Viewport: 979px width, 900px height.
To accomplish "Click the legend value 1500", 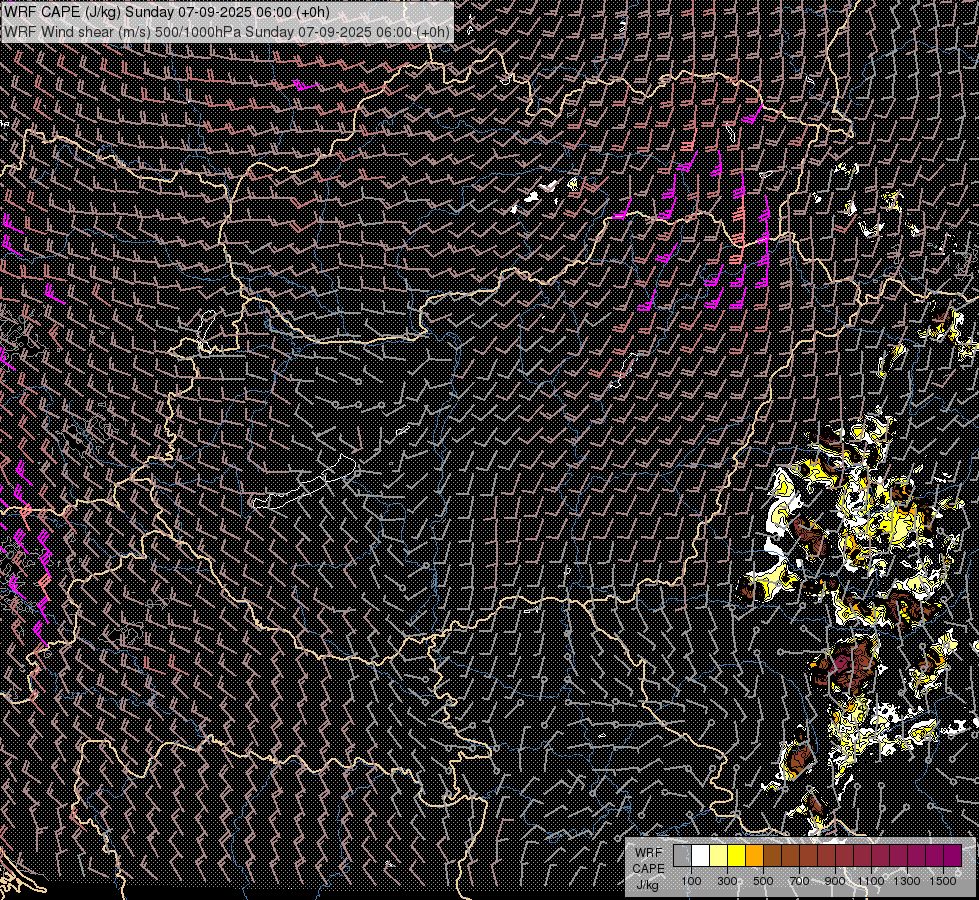I will [943, 881].
